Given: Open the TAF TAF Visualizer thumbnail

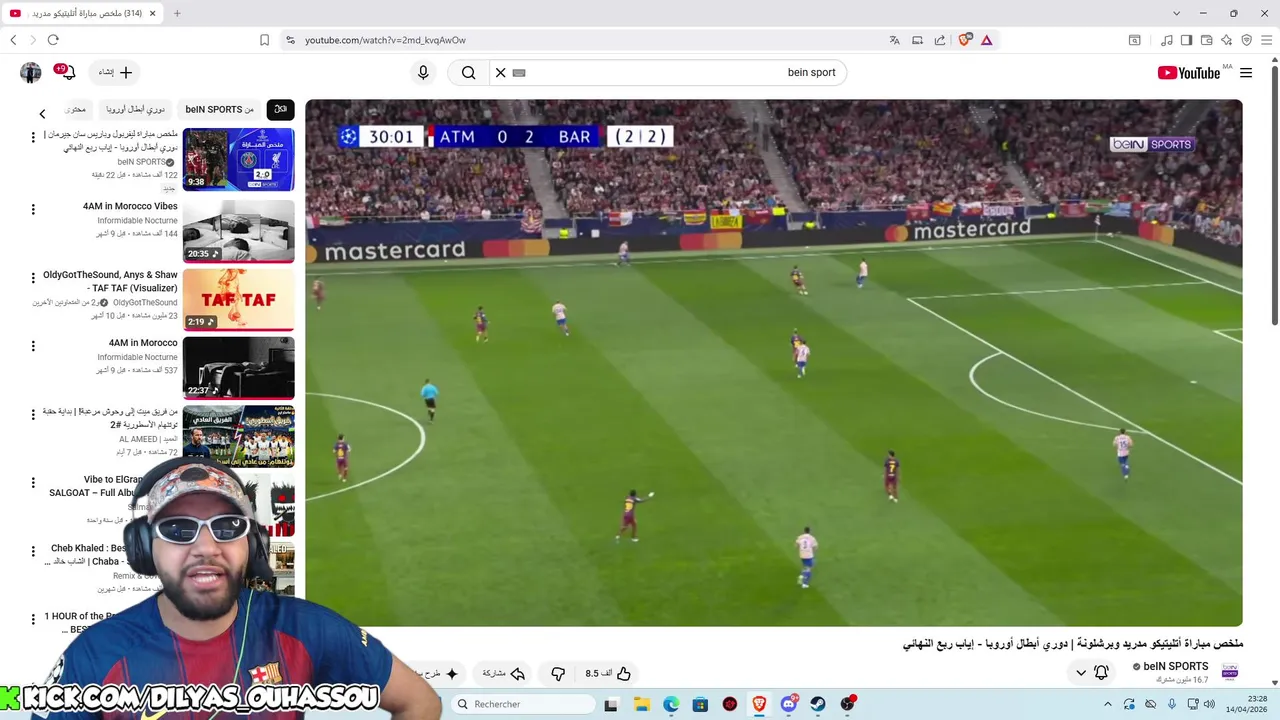Looking at the screenshot, I should click(x=238, y=299).
